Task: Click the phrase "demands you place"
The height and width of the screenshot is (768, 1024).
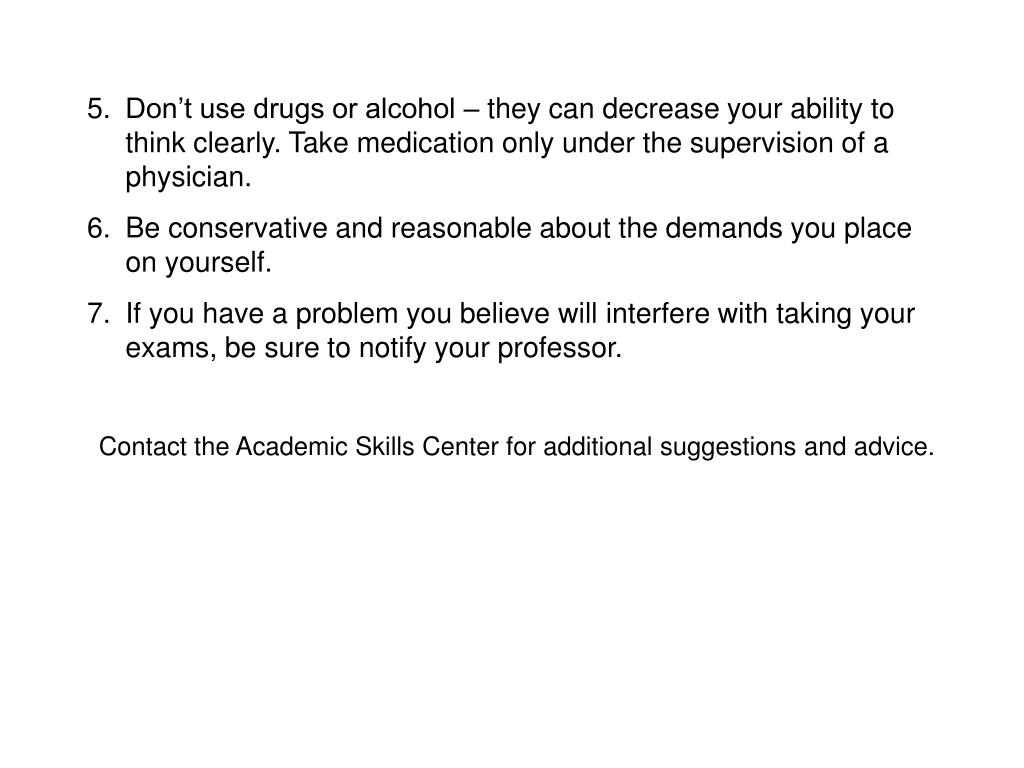Action: [788, 229]
